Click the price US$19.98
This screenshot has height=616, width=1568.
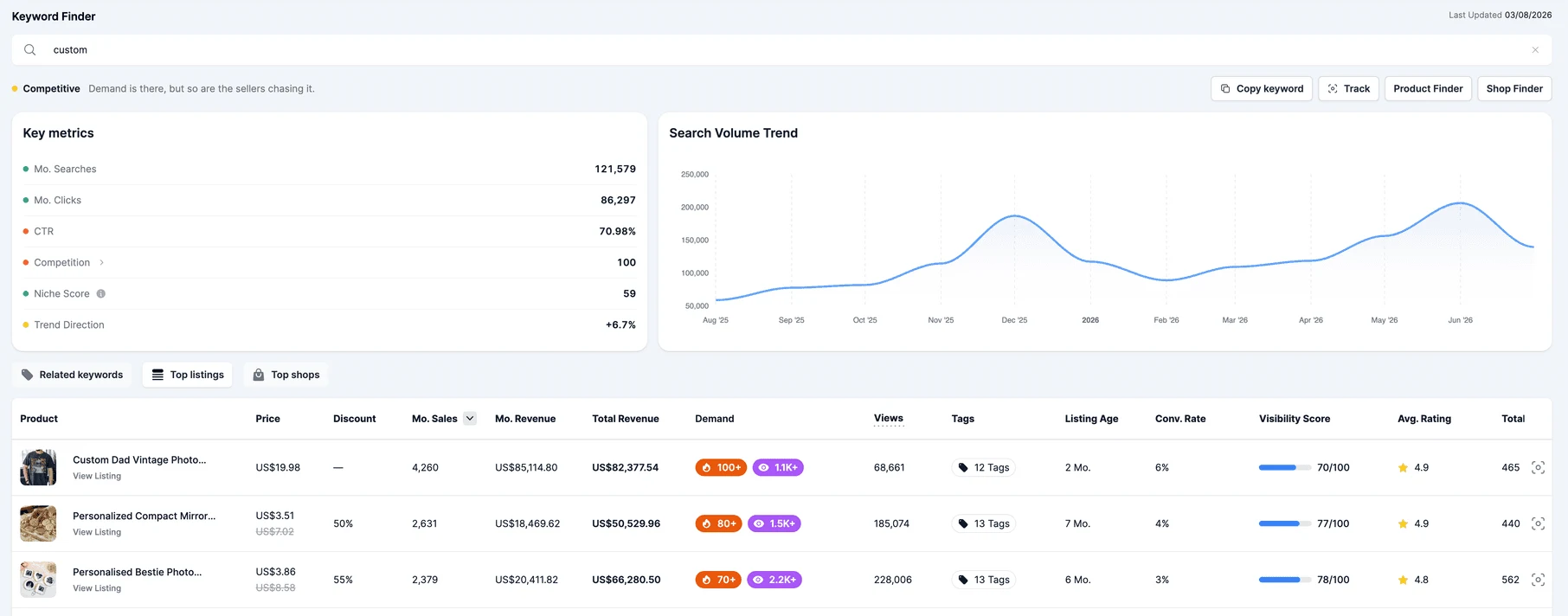tap(278, 467)
